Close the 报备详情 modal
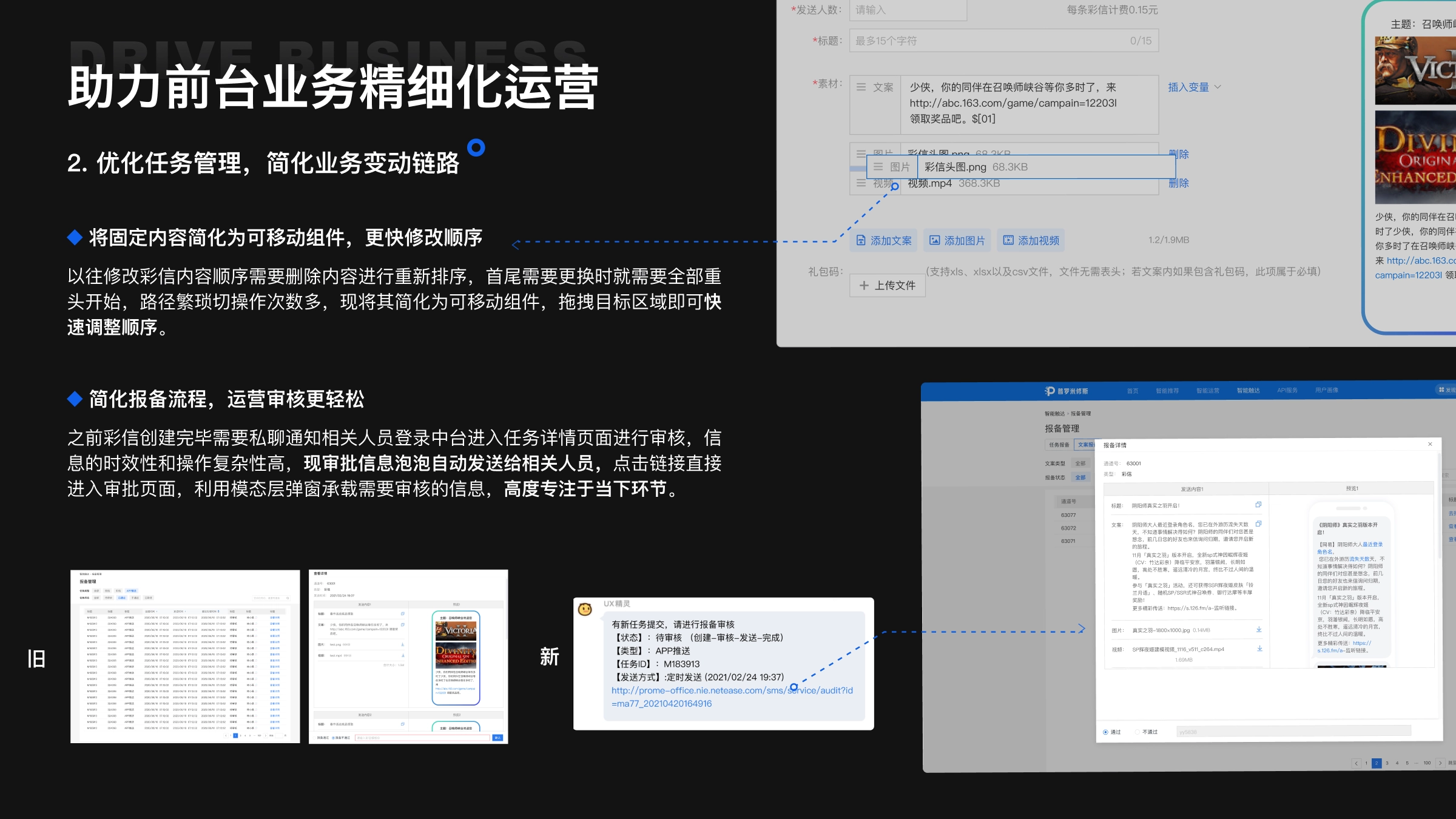The image size is (1456, 819). pos(1431,445)
